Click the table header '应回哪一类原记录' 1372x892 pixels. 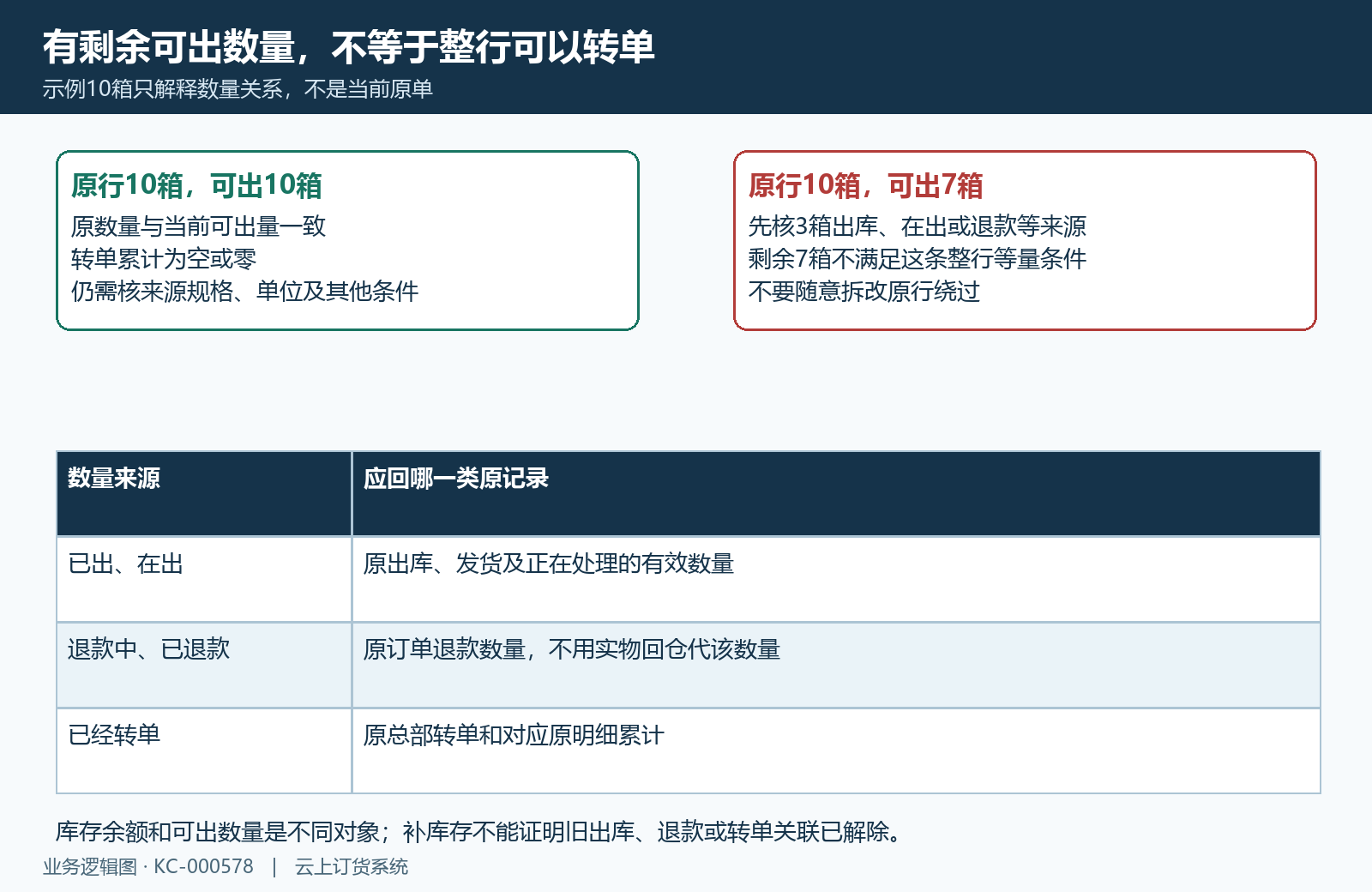coord(836,494)
